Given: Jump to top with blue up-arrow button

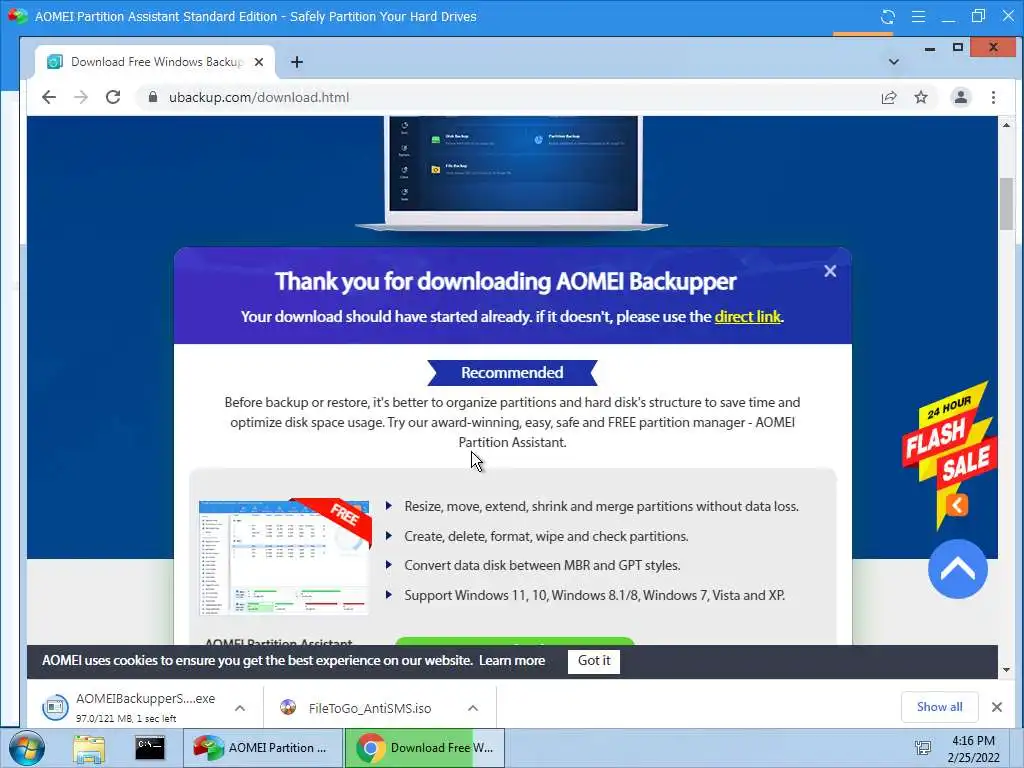Looking at the screenshot, I should point(957,569).
